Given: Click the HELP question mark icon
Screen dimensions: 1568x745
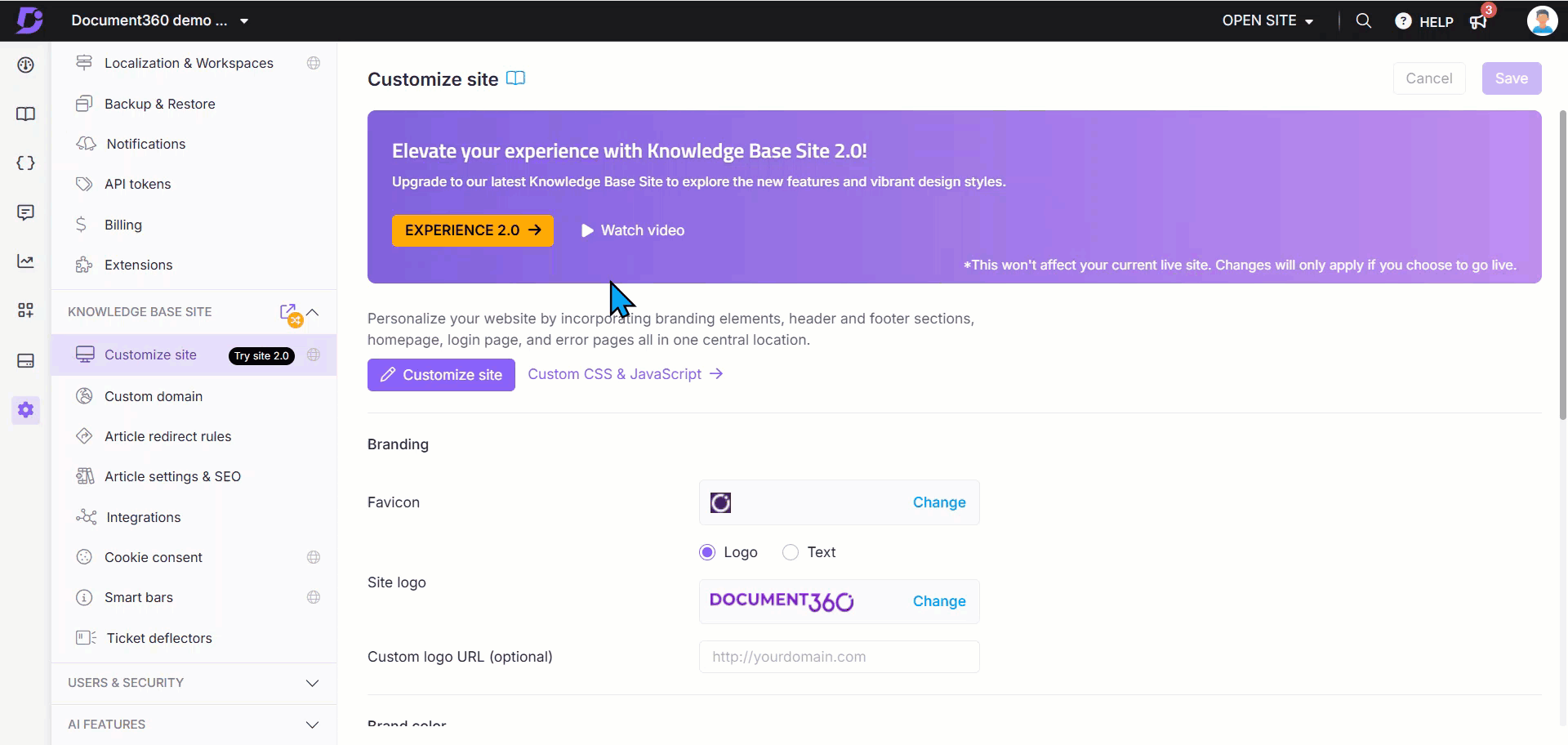Looking at the screenshot, I should point(1403,21).
